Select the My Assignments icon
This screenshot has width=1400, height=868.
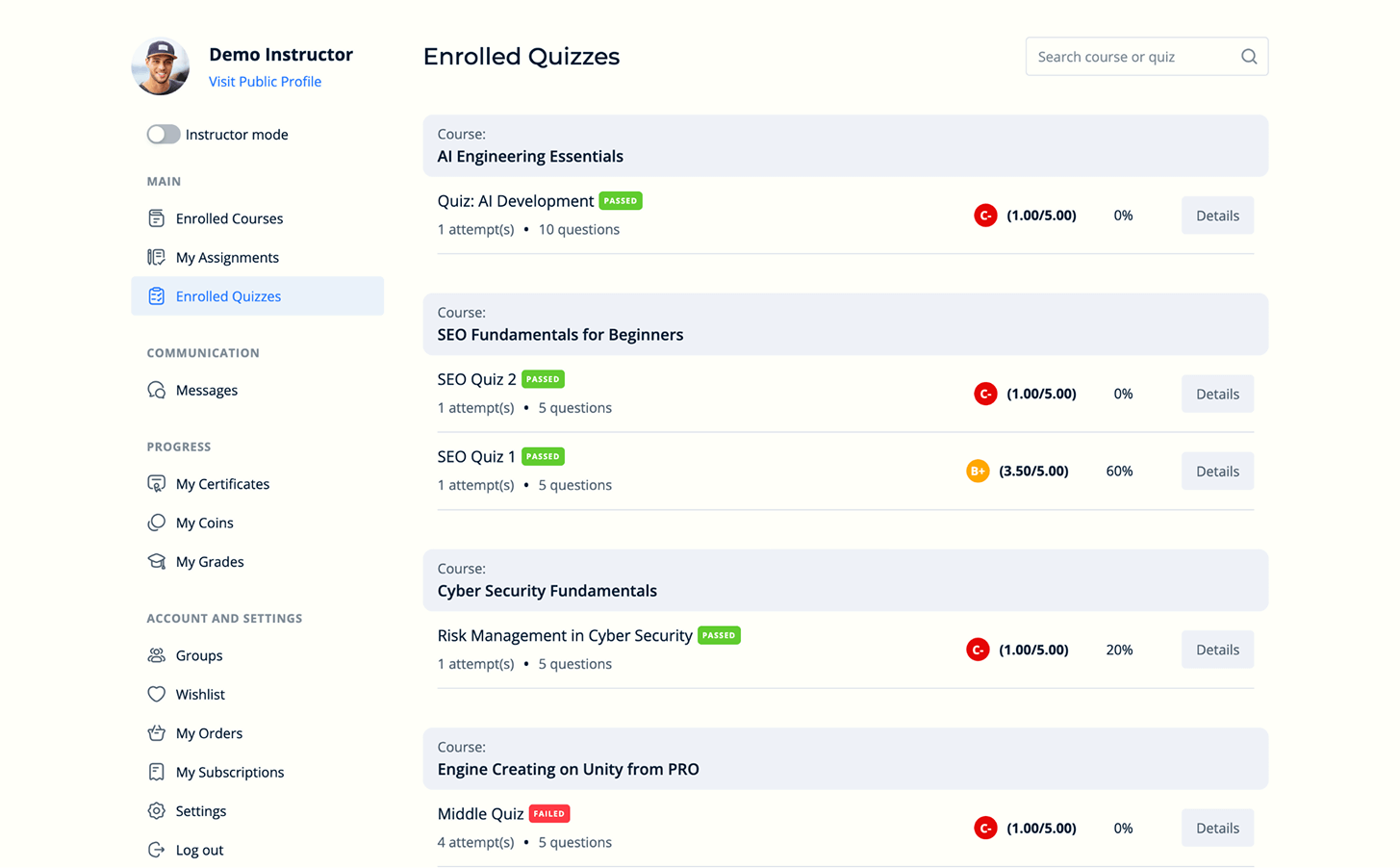tap(156, 257)
